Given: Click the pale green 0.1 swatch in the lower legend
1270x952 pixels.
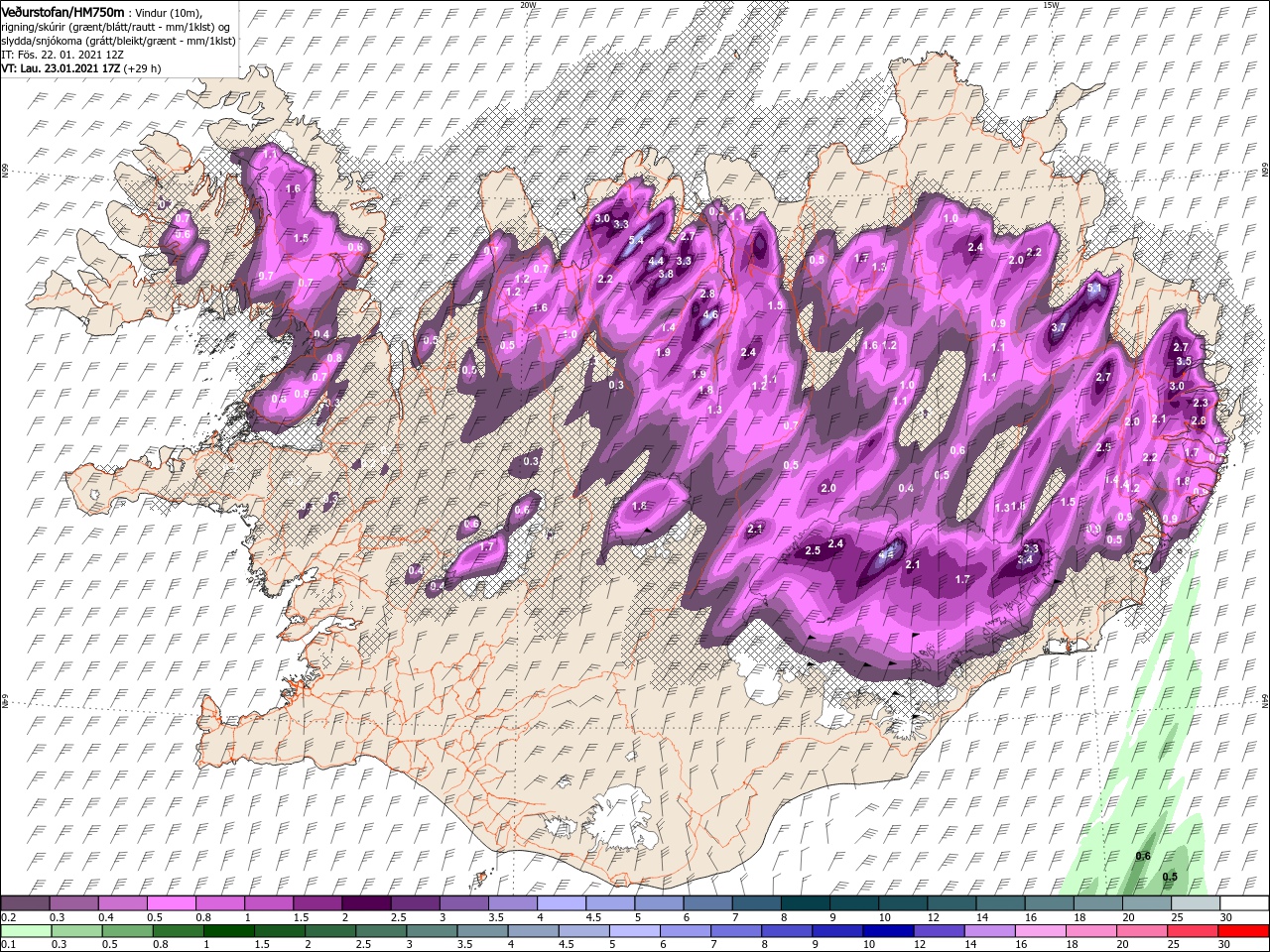Looking at the screenshot, I should (26, 930).
